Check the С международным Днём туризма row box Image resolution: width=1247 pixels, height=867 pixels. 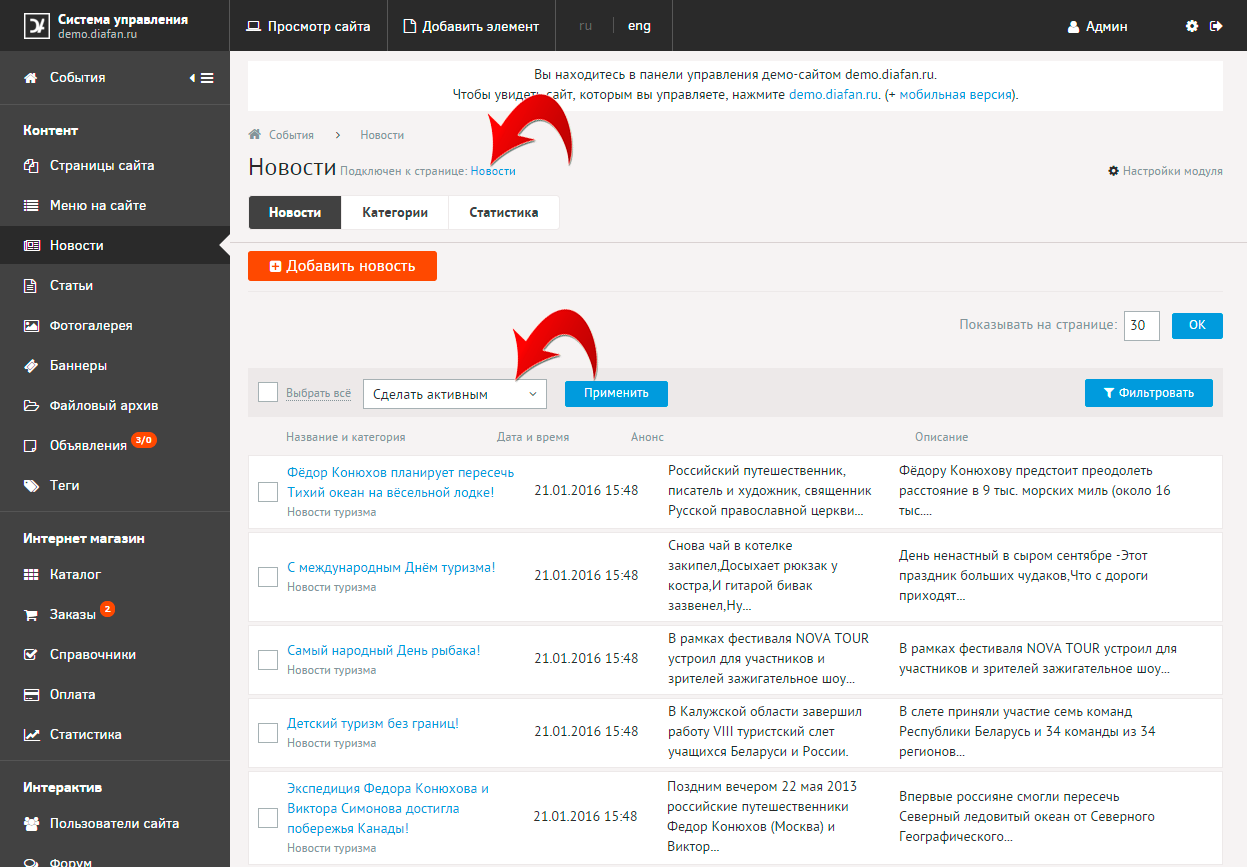point(268,577)
